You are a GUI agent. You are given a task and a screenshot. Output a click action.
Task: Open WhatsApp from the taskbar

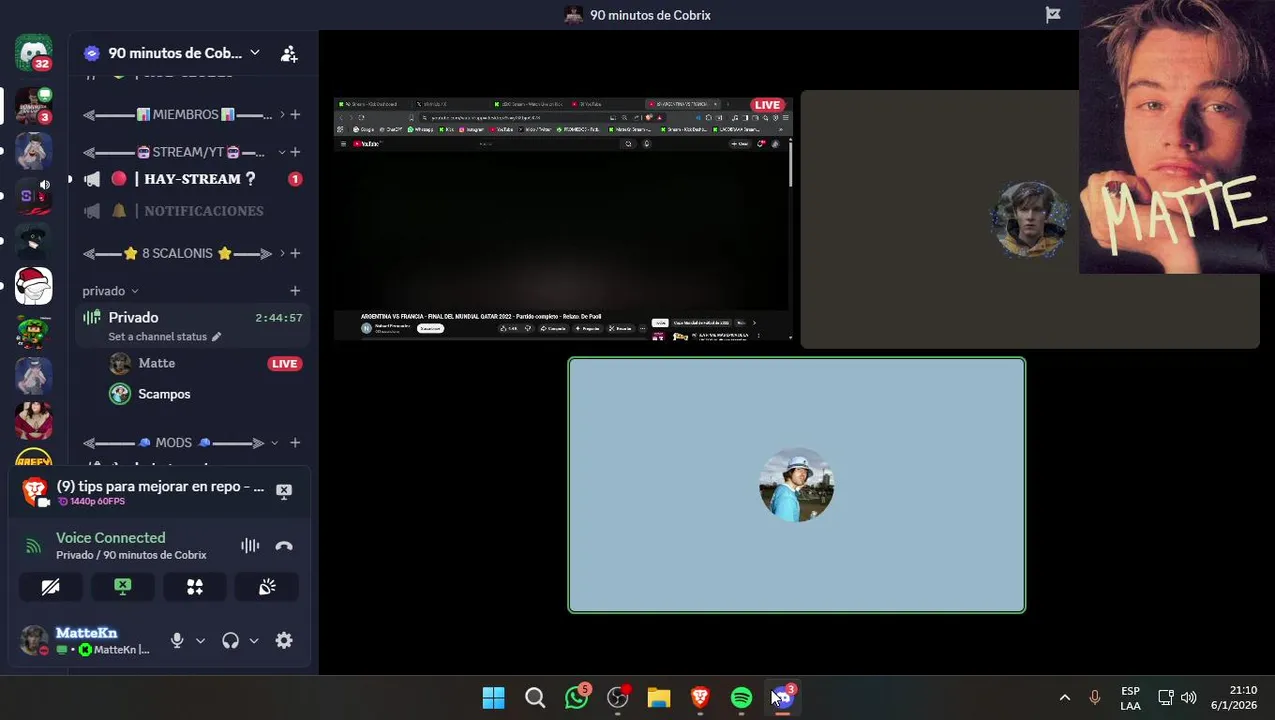click(577, 697)
